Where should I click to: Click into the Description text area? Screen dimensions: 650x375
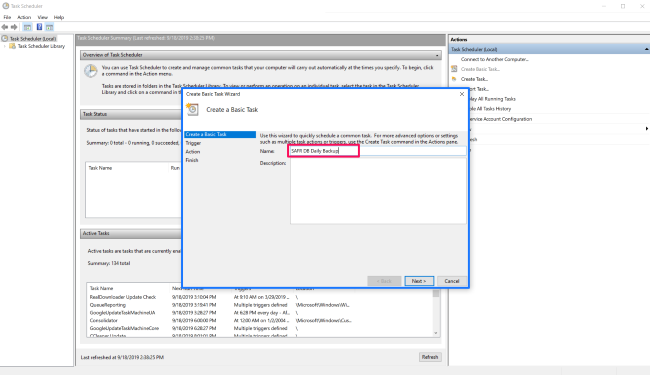[378, 191]
